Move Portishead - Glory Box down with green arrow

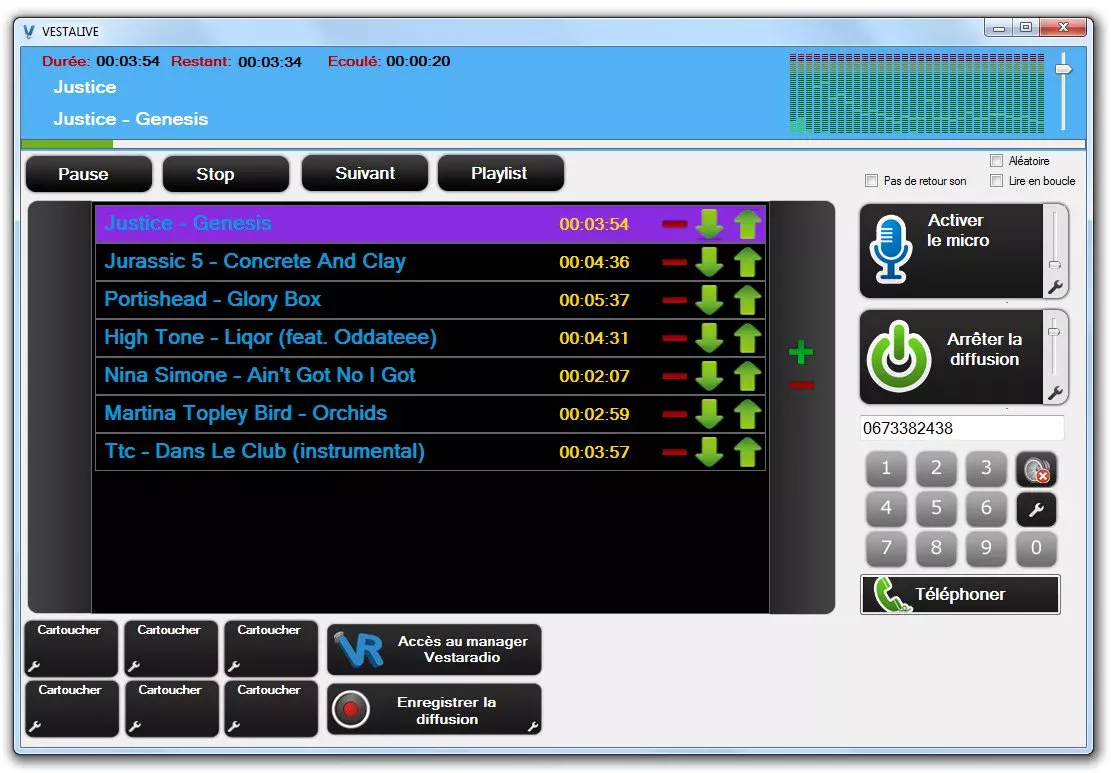(709, 300)
